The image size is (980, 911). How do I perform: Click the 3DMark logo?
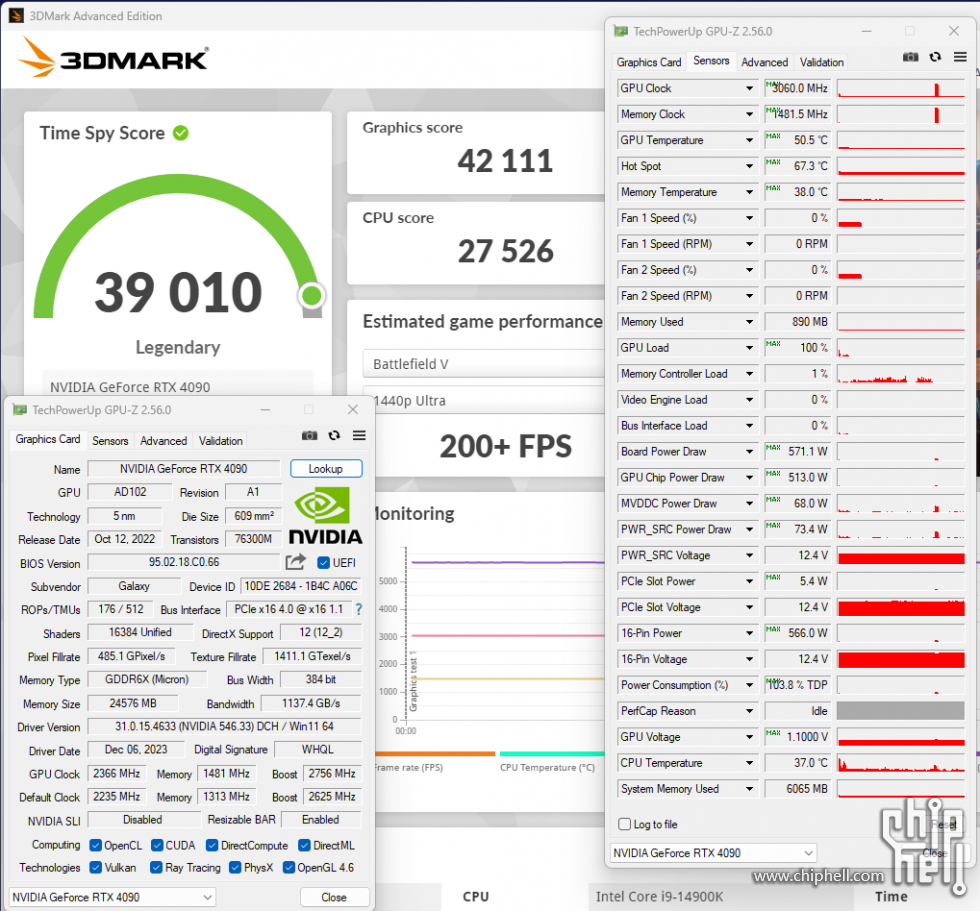pyautogui.click(x=113, y=57)
